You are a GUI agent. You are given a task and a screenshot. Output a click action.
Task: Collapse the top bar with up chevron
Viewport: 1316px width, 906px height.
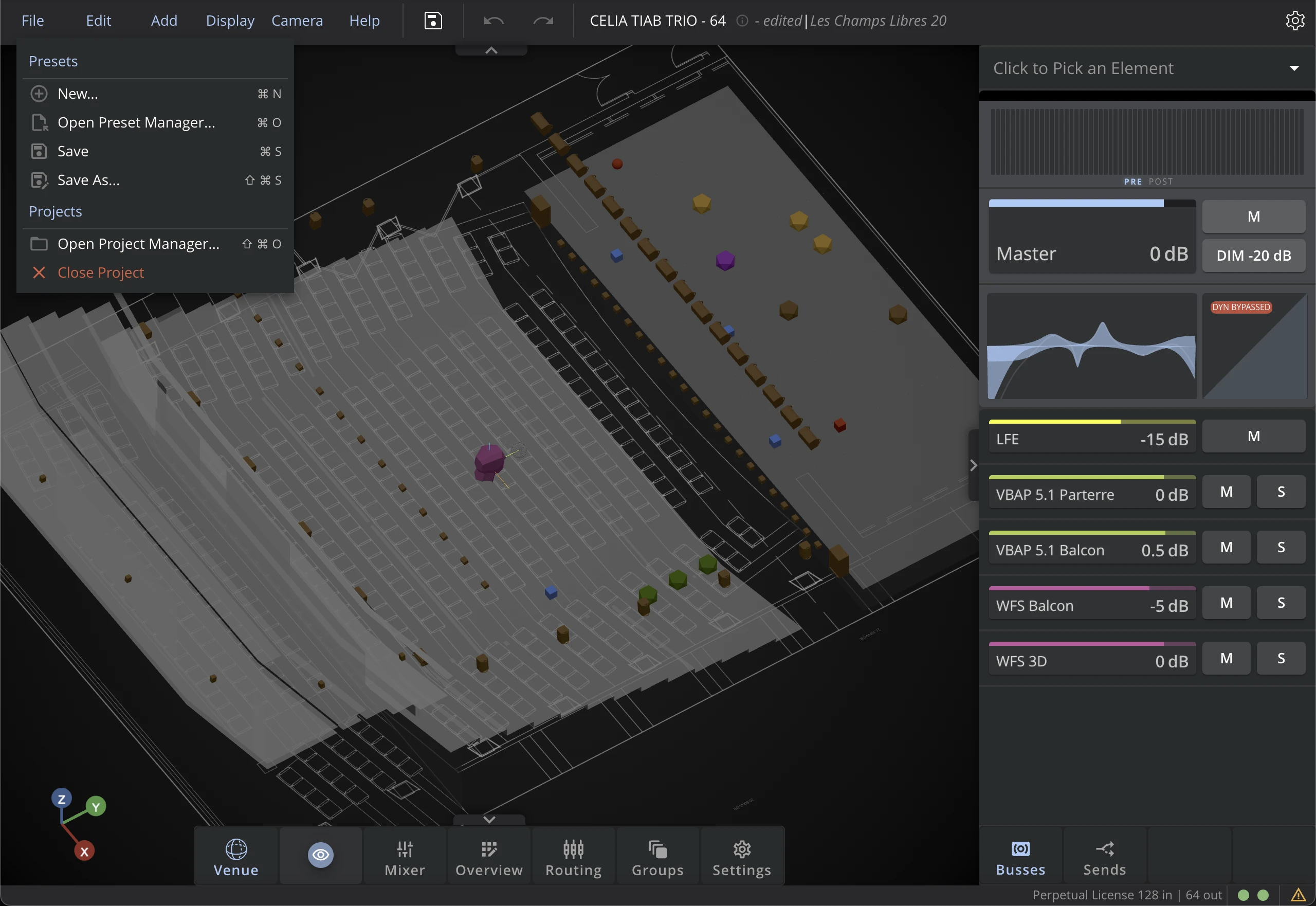(x=491, y=50)
